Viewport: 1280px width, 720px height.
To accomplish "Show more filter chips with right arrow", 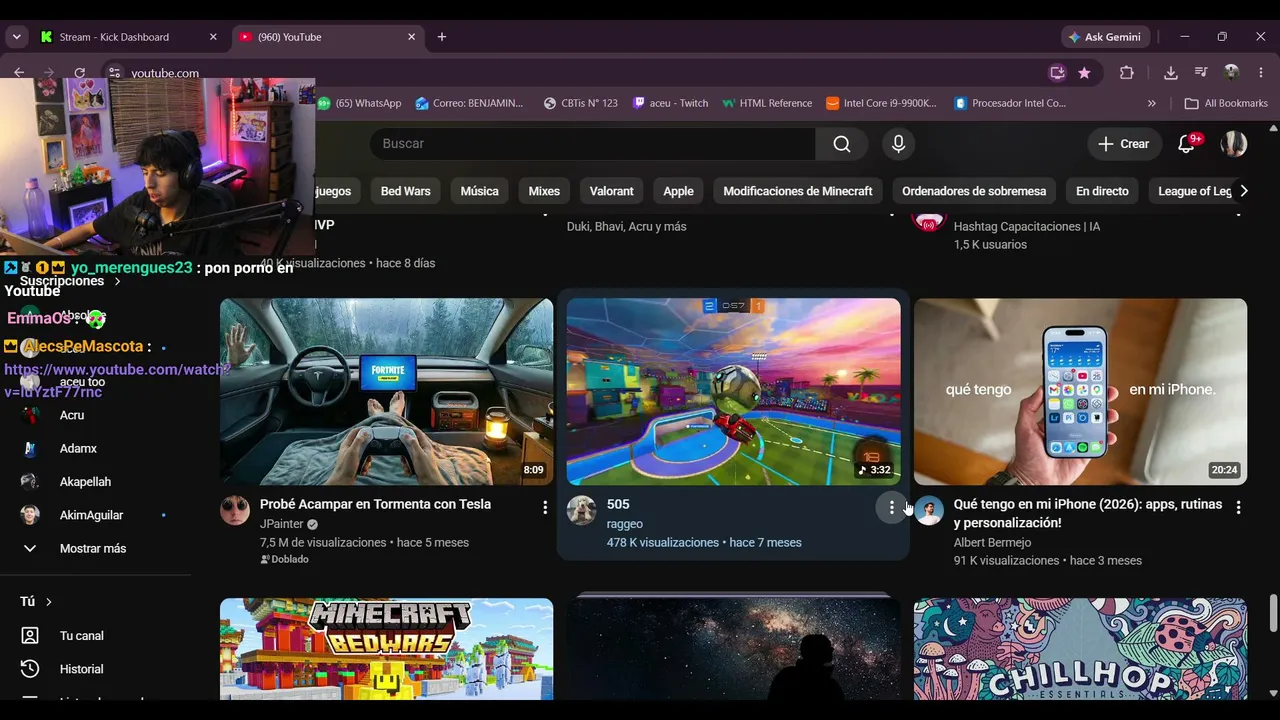I will tap(1244, 191).
